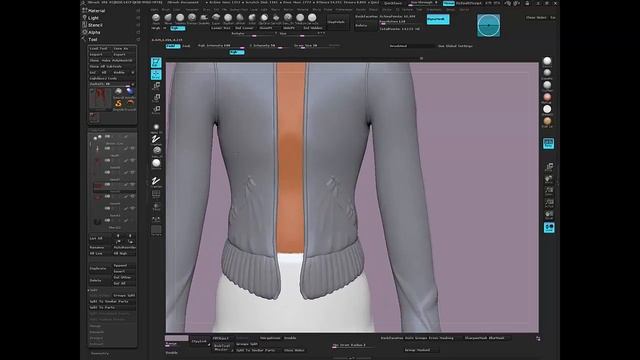Pick the hPolish brush in the brush row
This screenshot has height=360, width=640.
click(240, 18)
